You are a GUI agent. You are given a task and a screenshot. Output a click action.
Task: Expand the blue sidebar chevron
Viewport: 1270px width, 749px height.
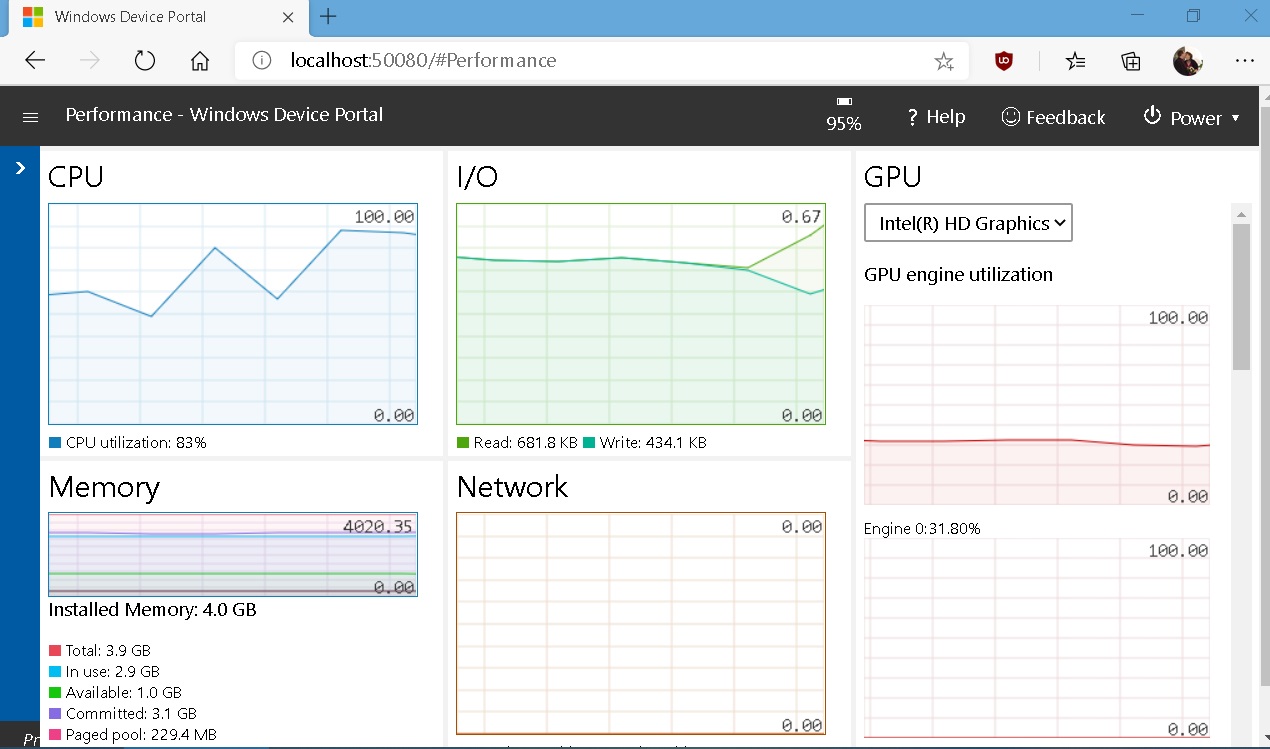[x=20, y=168]
